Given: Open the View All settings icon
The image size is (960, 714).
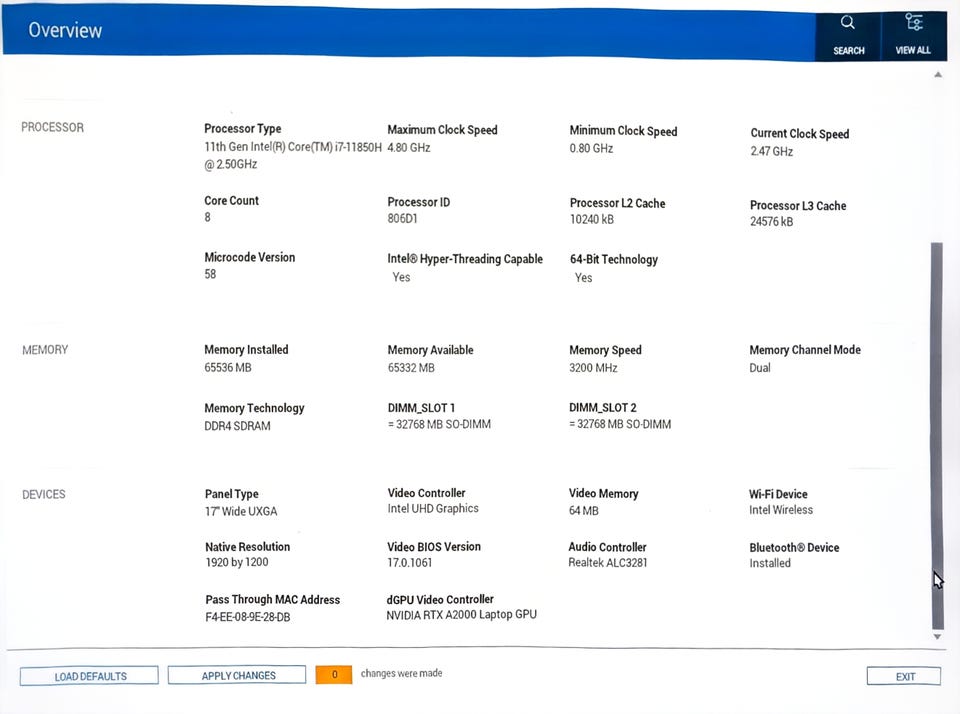Looking at the screenshot, I should pos(913,22).
